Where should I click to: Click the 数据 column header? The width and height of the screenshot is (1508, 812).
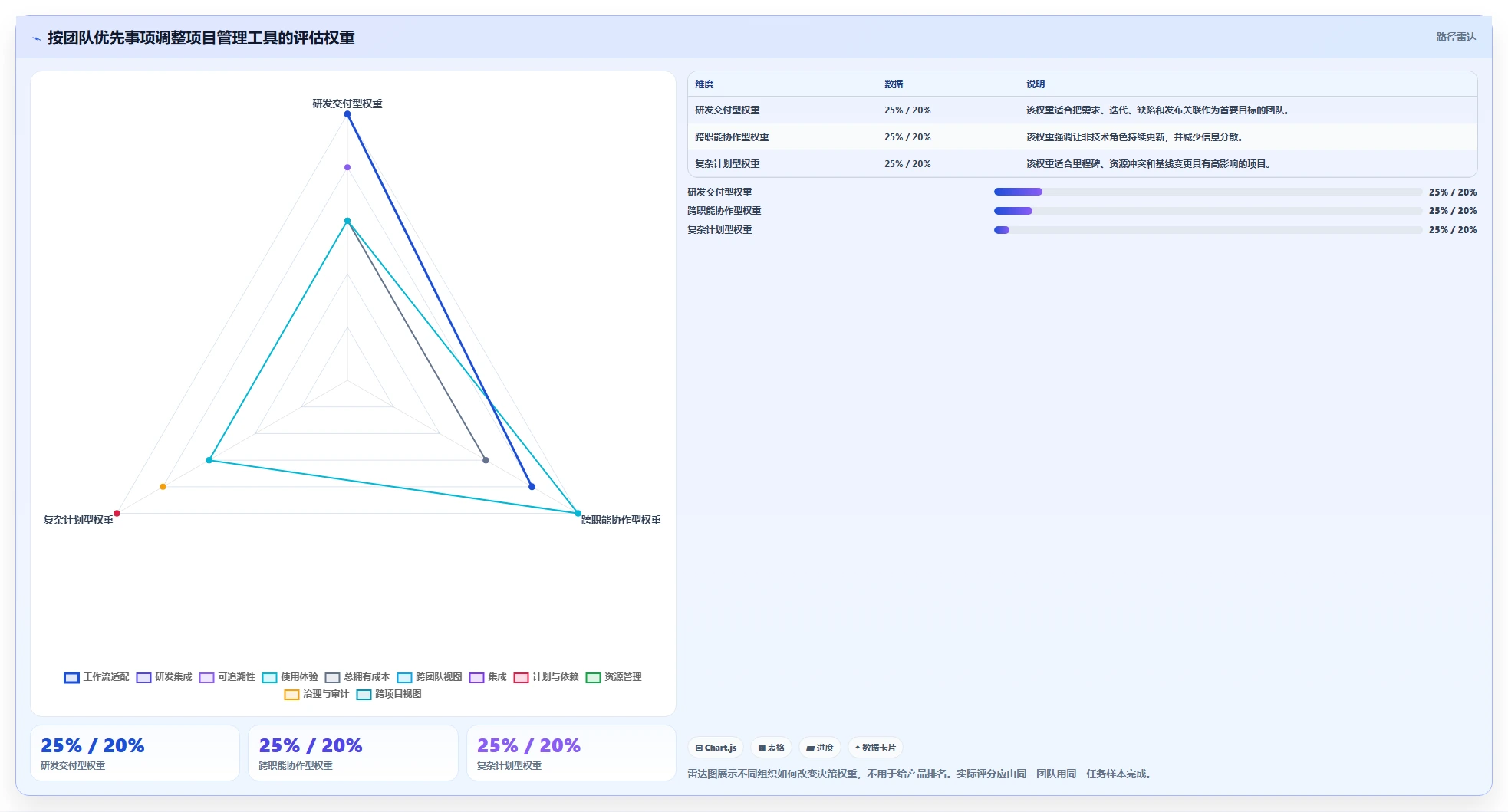coord(894,84)
